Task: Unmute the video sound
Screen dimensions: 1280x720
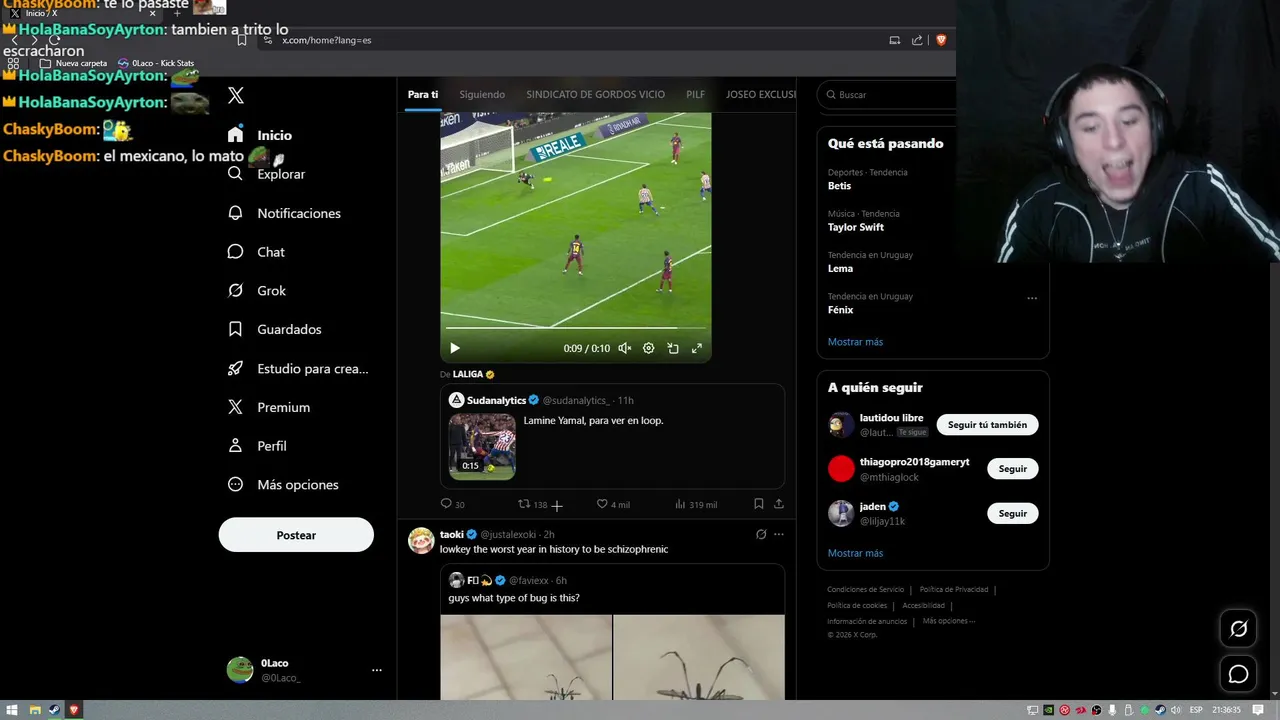Action: pos(625,348)
